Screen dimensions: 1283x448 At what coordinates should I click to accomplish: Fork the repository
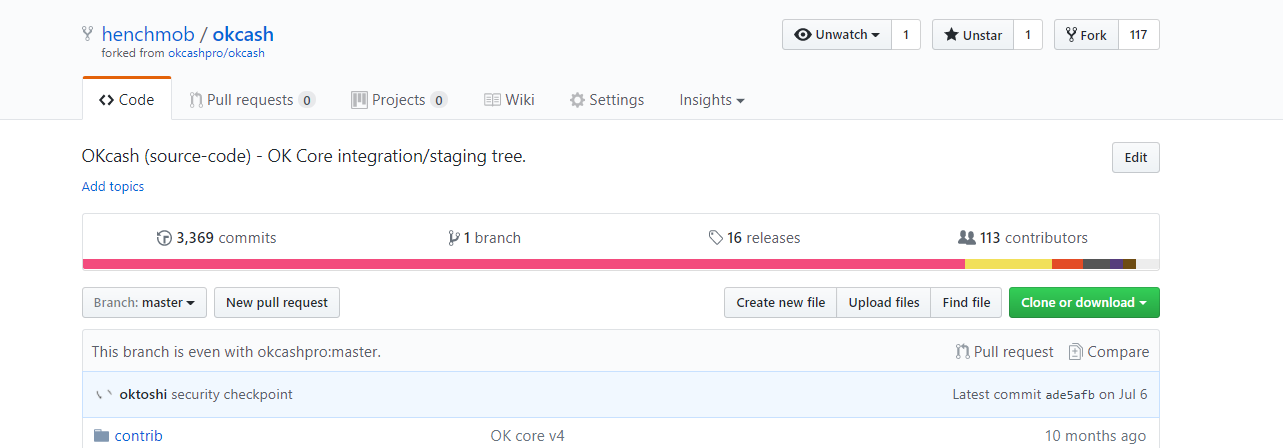click(x=1086, y=35)
